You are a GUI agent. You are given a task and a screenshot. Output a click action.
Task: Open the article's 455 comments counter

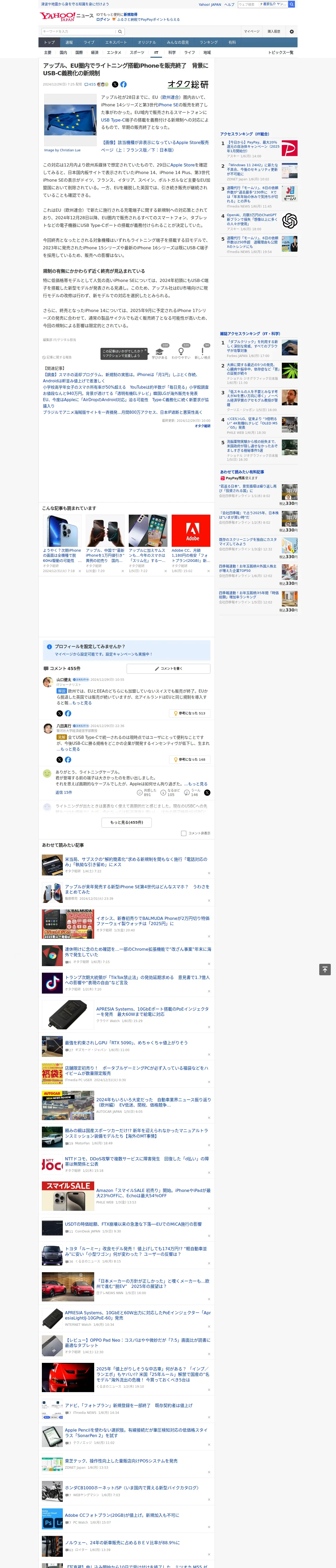(x=90, y=85)
